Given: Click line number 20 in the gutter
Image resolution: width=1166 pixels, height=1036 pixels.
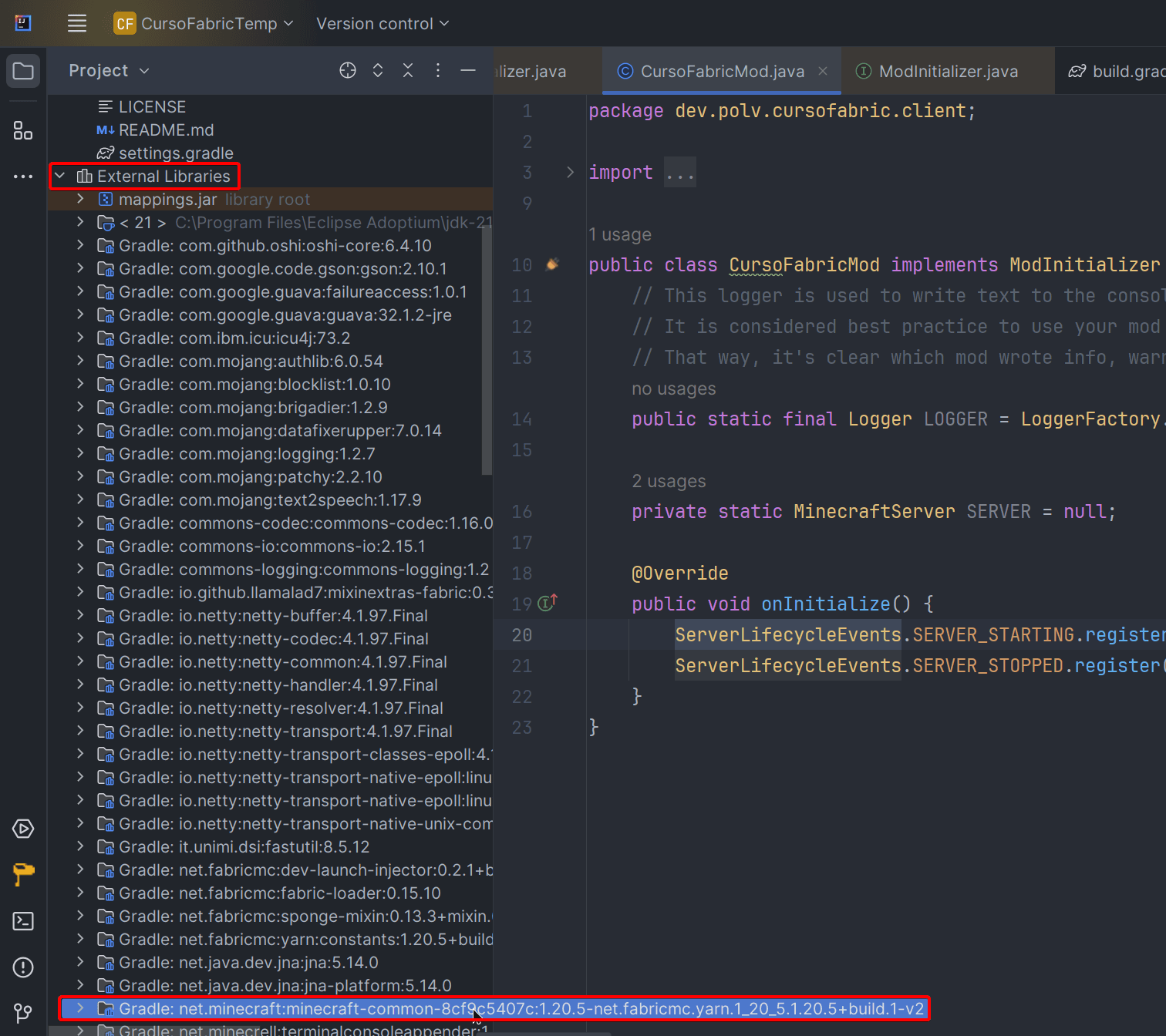Looking at the screenshot, I should [522, 634].
